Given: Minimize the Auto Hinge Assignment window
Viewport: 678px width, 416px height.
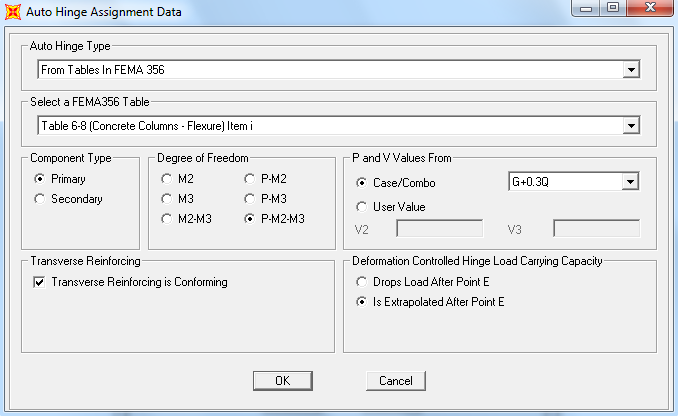Looking at the screenshot, I should [x=586, y=8].
